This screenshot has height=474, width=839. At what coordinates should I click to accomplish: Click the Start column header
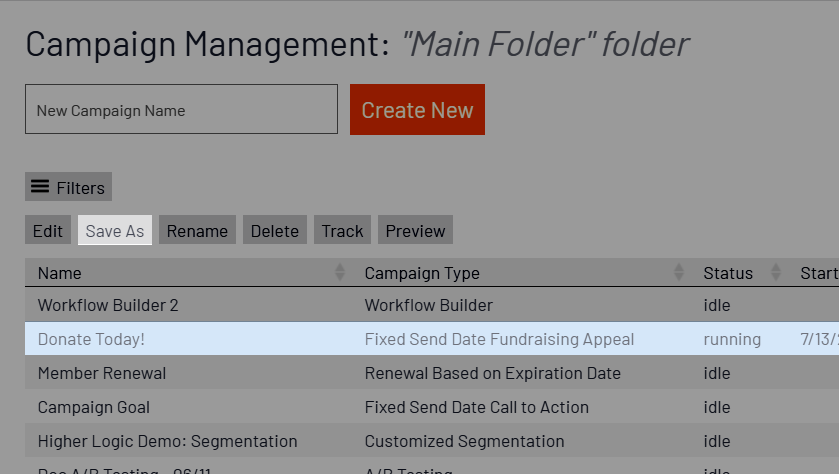819,273
